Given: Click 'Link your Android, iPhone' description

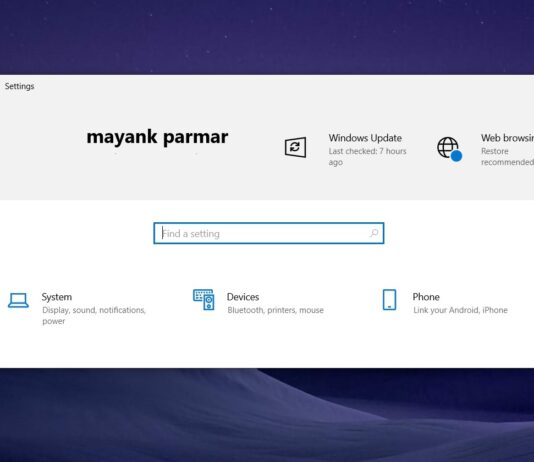Looking at the screenshot, I should [460, 310].
